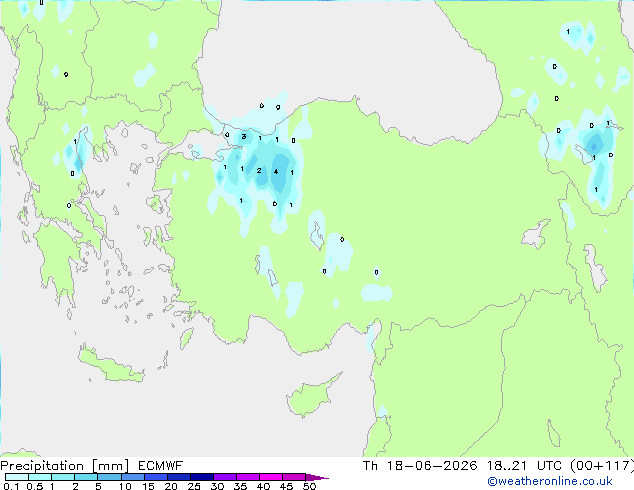Pick the 15–20 mm blue legend swatch
Viewport: 634px width, 490px height.
155,477
